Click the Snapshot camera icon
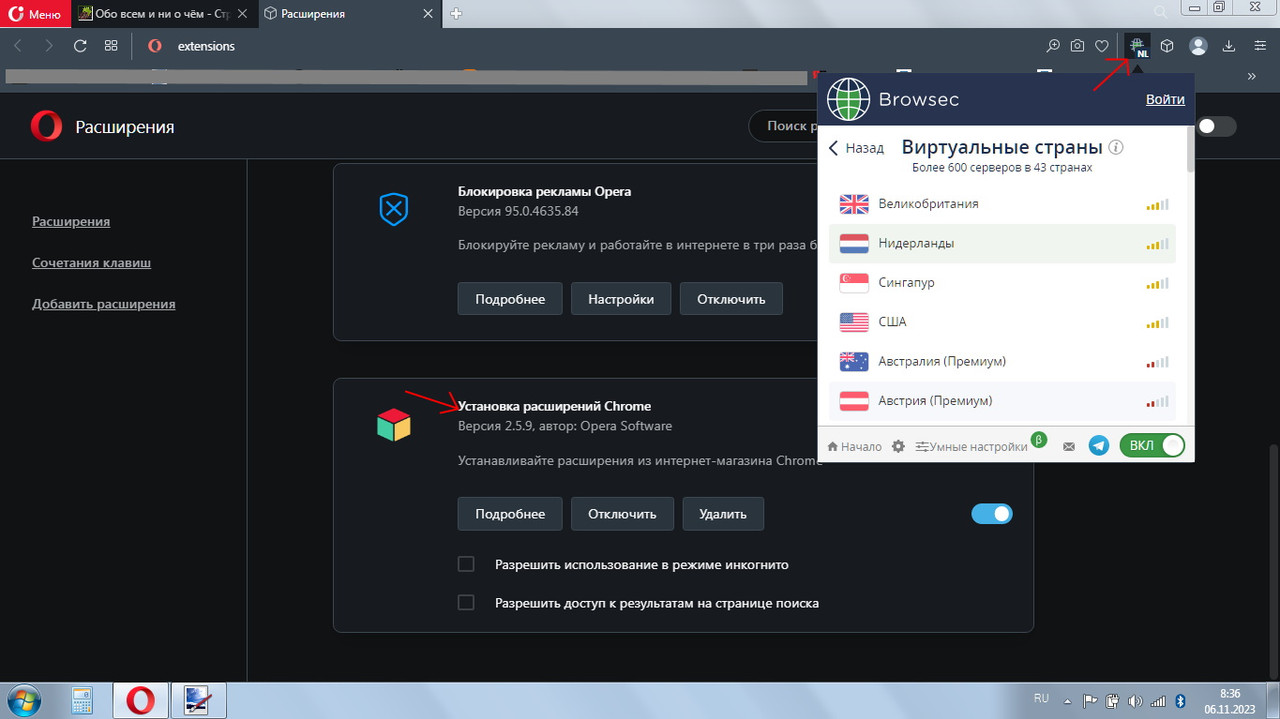 [x=1077, y=46]
